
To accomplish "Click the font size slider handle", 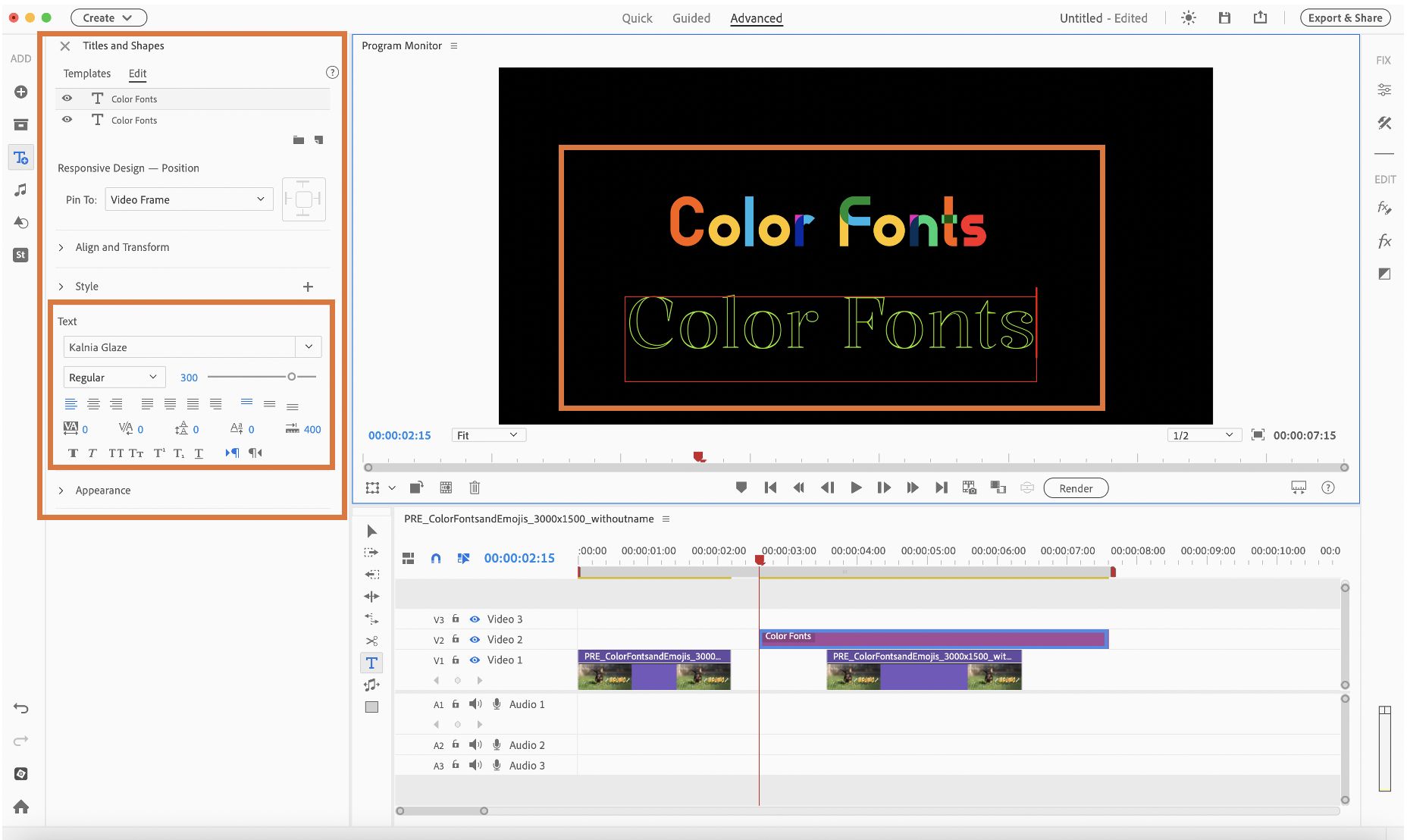I will 291,377.
